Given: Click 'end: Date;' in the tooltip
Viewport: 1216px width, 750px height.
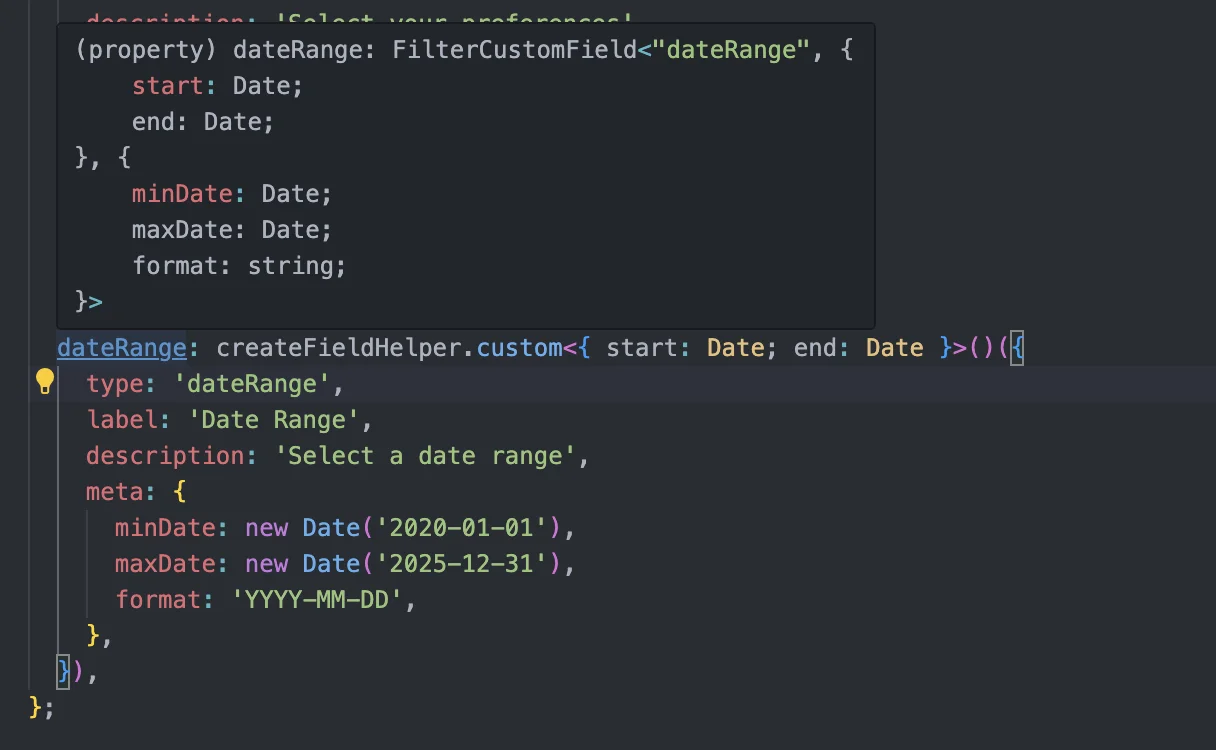Looking at the screenshot, I should (x=203, y=122).
